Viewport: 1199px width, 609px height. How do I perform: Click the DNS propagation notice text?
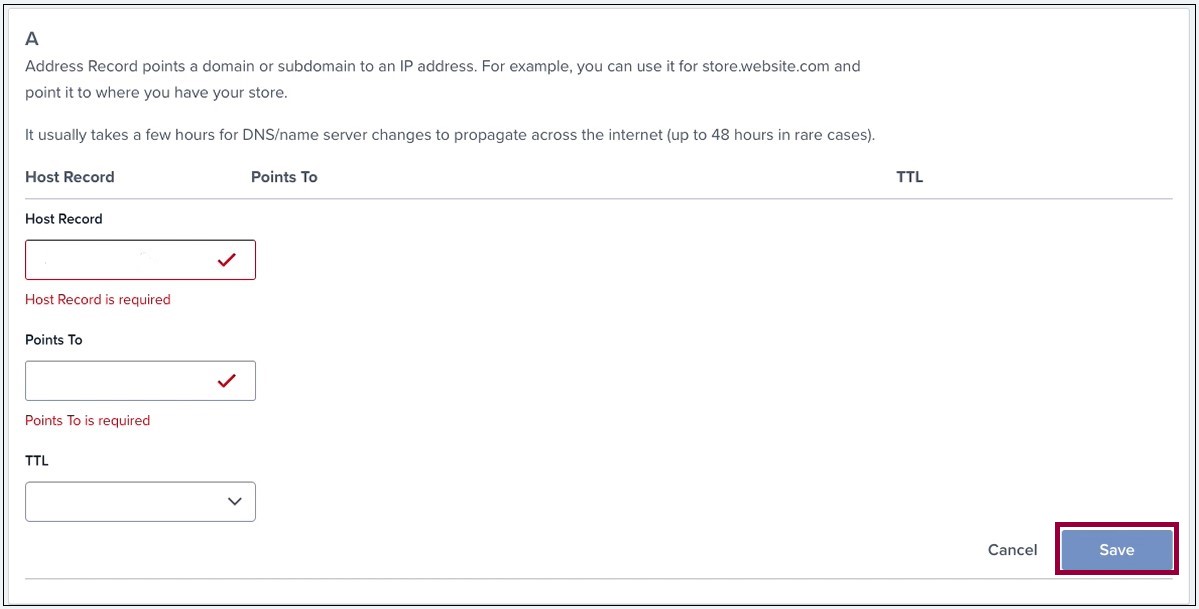(450, 135)
